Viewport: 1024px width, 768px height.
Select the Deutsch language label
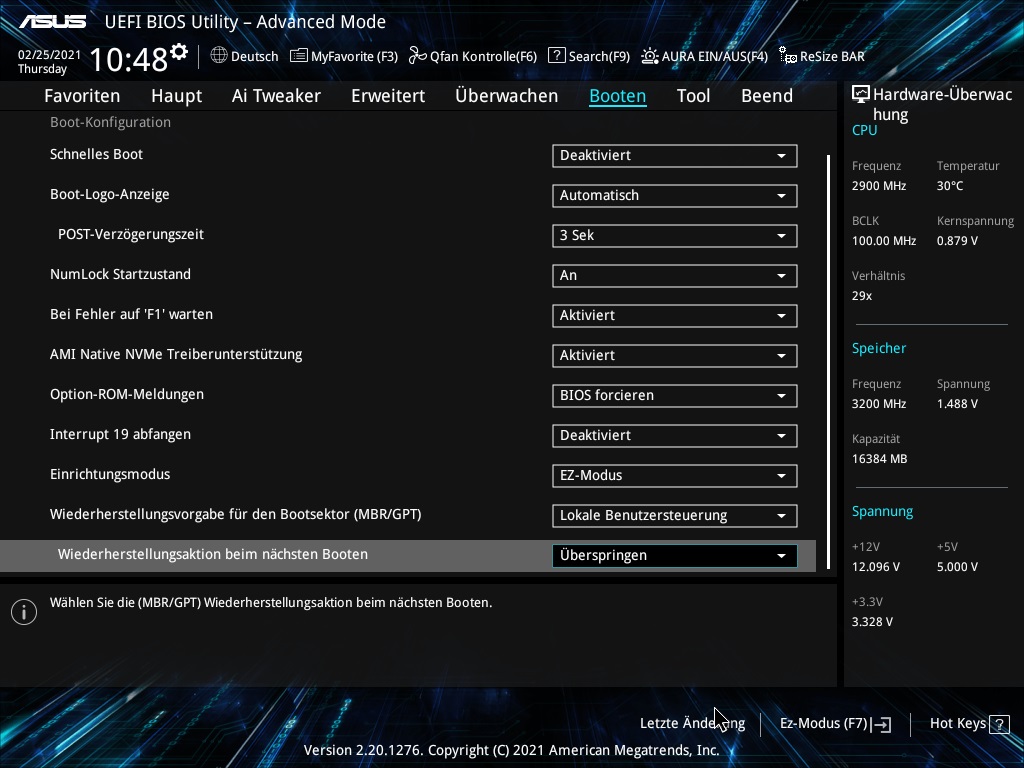coord(255,56)
